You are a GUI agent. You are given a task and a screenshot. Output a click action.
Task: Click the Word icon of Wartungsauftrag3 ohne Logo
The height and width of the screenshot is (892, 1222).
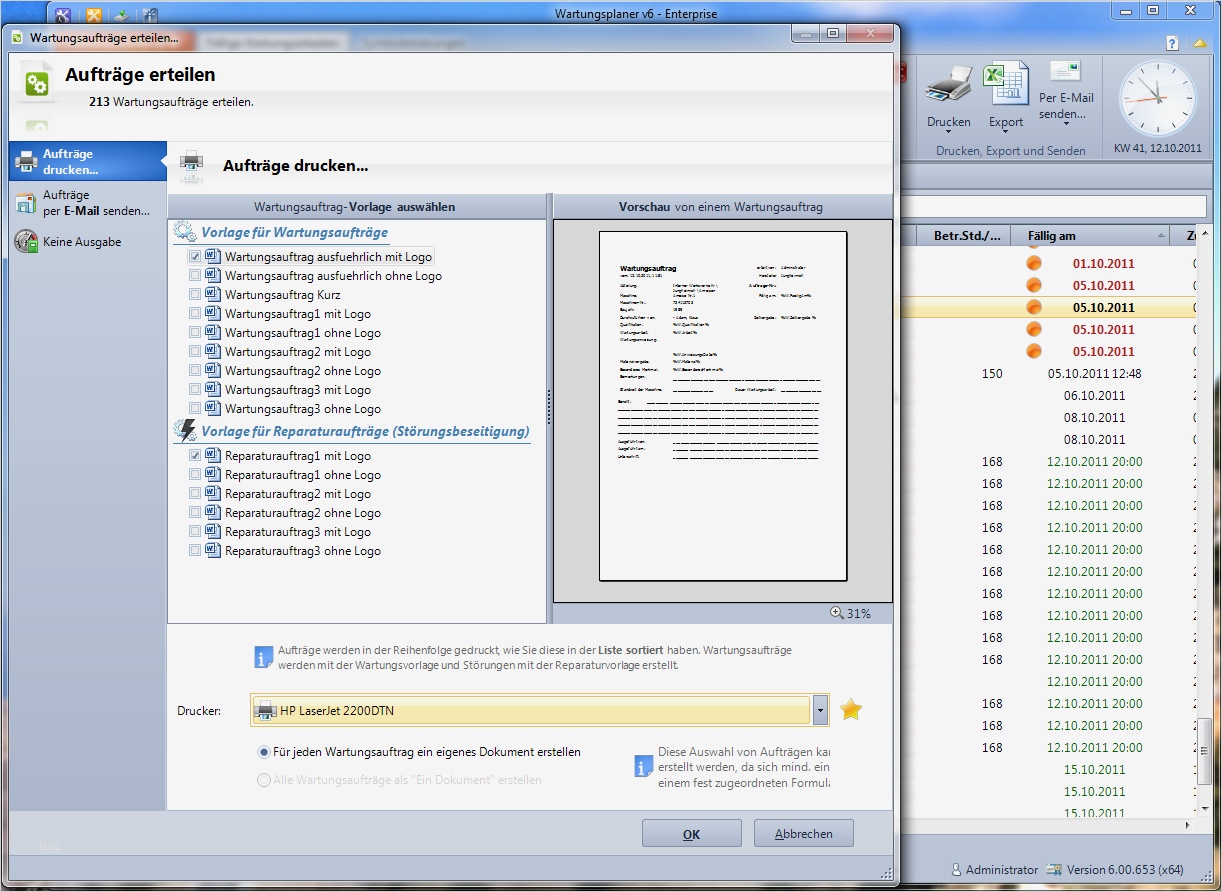pos(212,408)
